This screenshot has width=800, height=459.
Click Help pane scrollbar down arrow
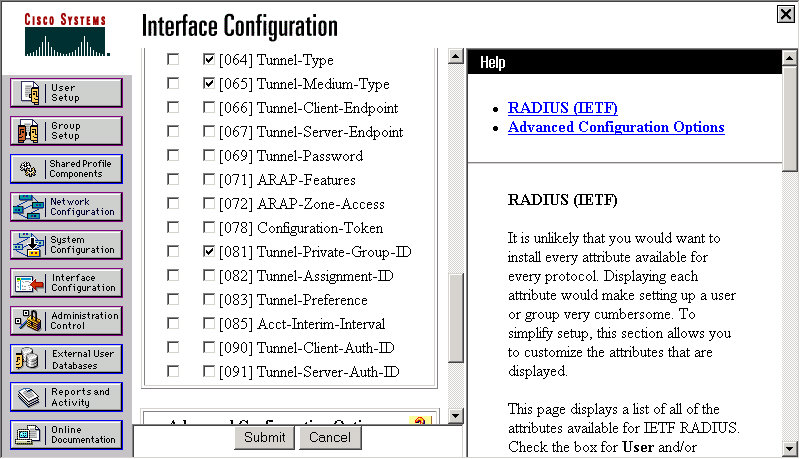click(789, 449)
